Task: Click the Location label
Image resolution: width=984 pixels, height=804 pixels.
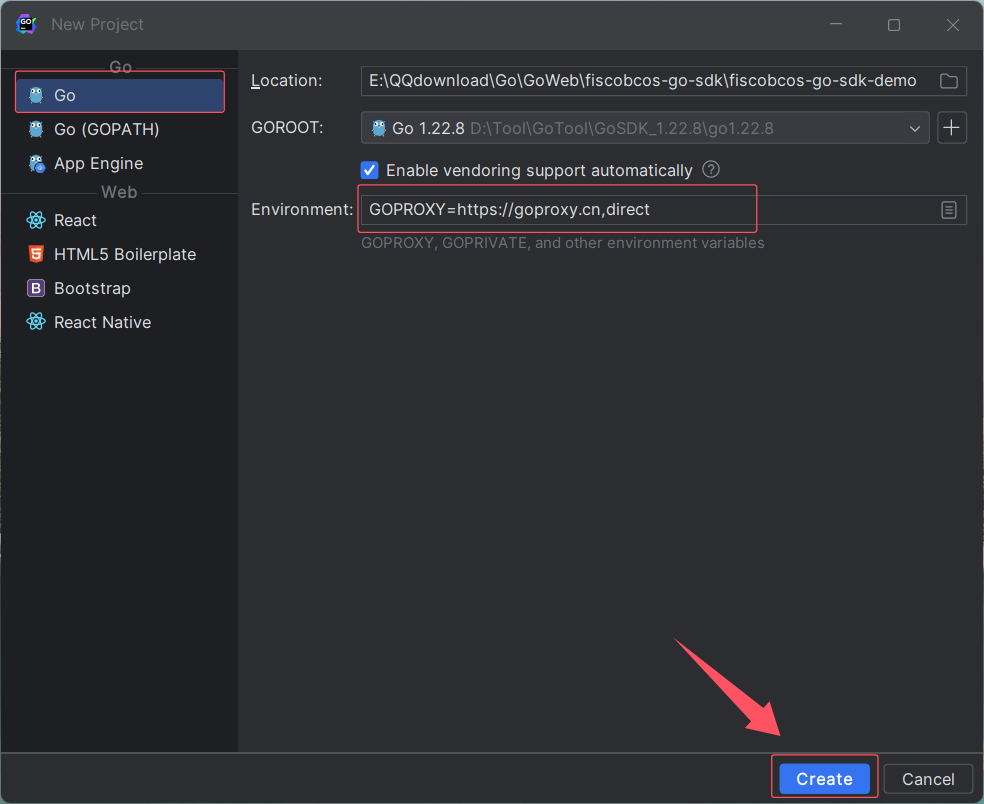Action: point(287,81)
